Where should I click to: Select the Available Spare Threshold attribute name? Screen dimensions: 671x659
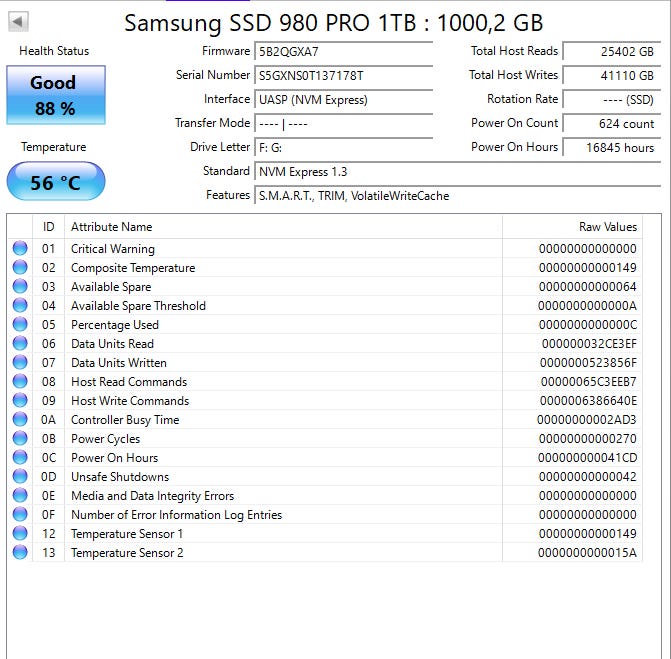coord(138,306)
